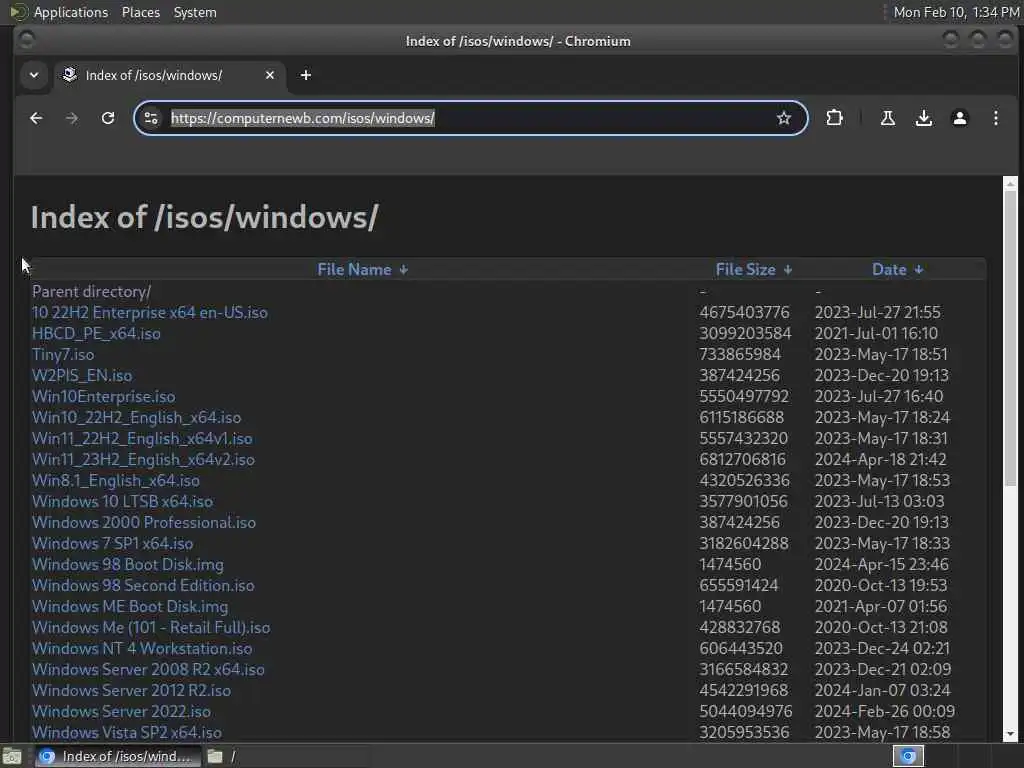Sort listing by File Name
Viewport: 1024px width, 768px height.
click(x=354, y=270)
